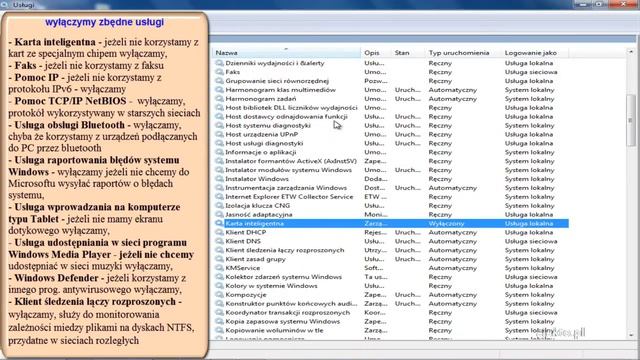Click Uruch... status in Klient DHCP row
The height and width of the screenshot is (360, 640).
[x=407, y=232]
